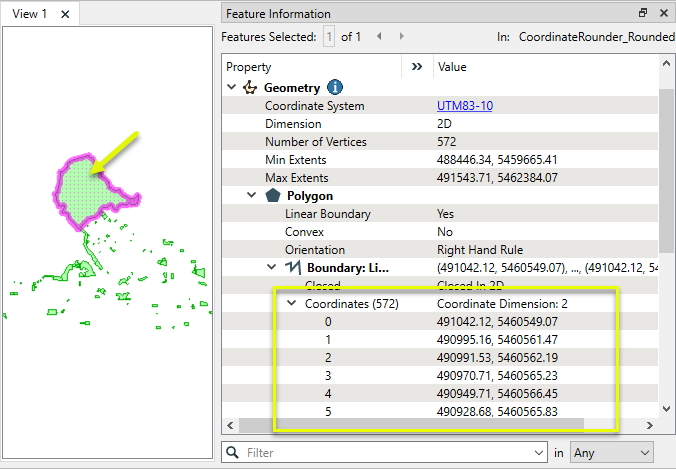Click the Polygon pentagon icon

tap(272, 196)
